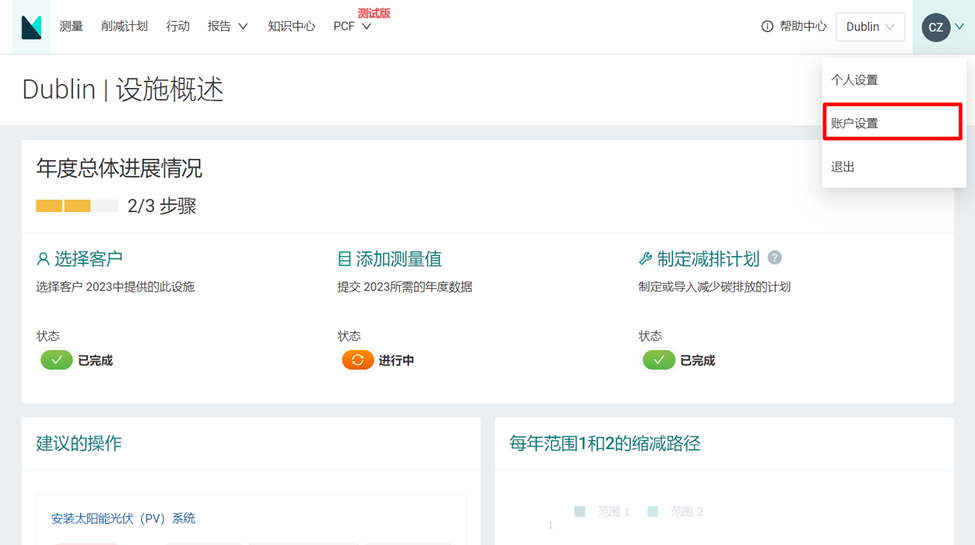Click text 提交 2023所需的年度数据
The height and width of the screenshot is (545, 975).
coord(405,287)
